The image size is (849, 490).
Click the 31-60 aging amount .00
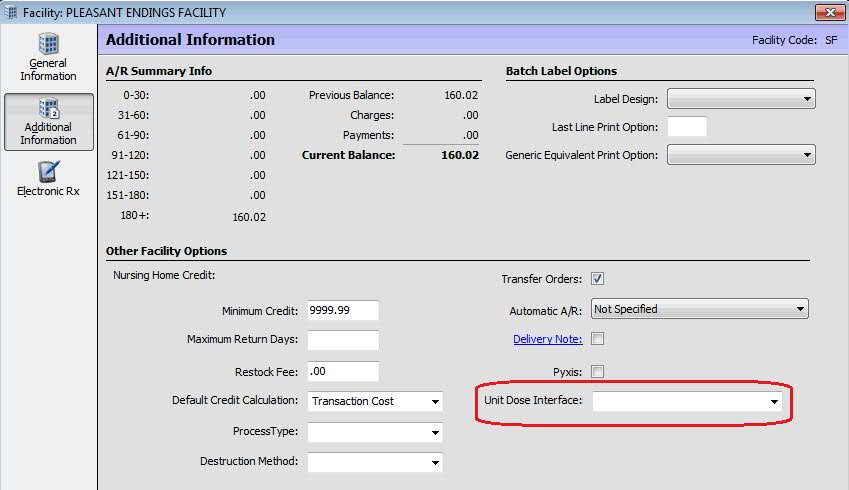pos(257,115)
